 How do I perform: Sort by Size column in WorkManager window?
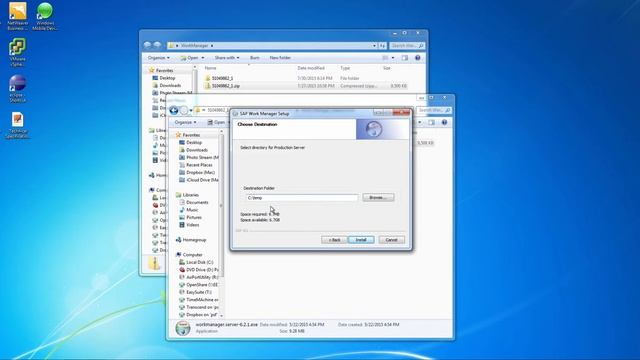pos(387,68)
